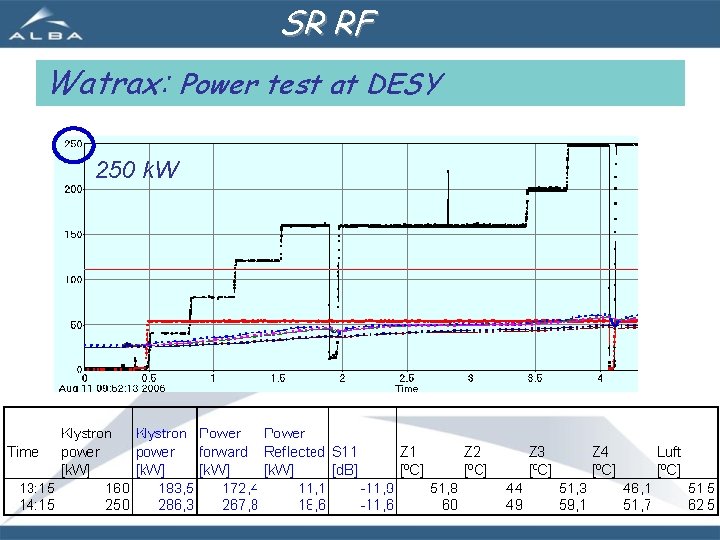
Task: Select the 2.5 tick label on the time axis
Action: tap(407, 378)
